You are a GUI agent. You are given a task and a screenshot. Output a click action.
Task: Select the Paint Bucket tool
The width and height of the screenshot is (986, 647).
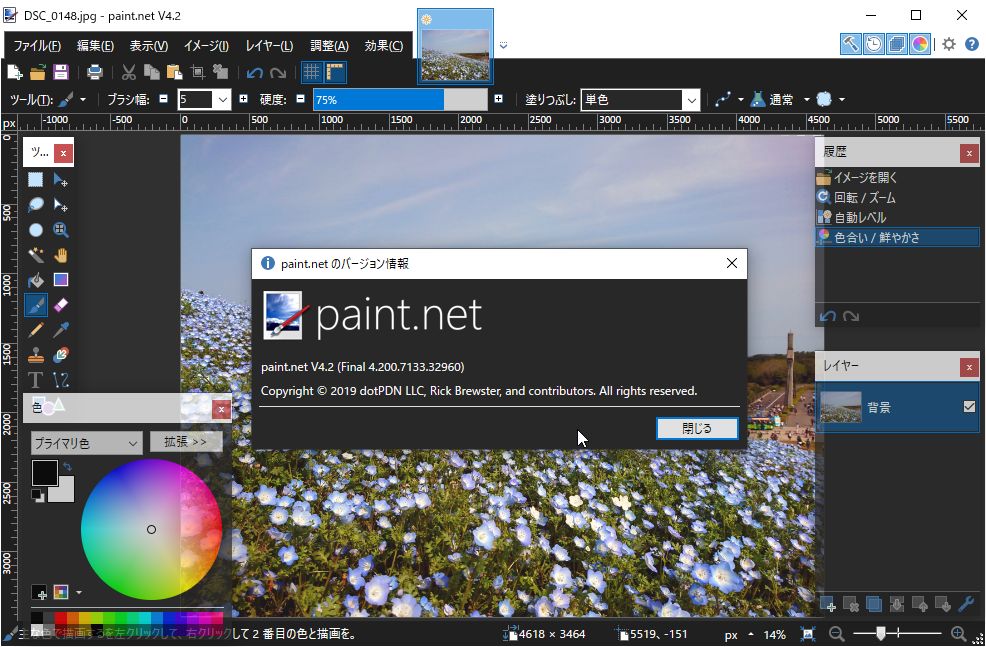coord(36,279)
